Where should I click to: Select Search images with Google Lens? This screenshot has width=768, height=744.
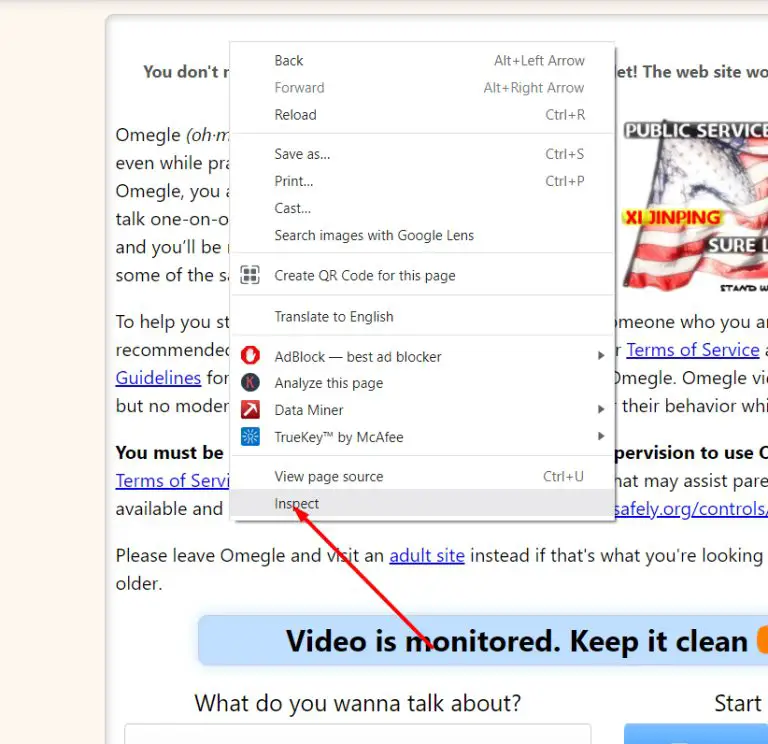374,236
